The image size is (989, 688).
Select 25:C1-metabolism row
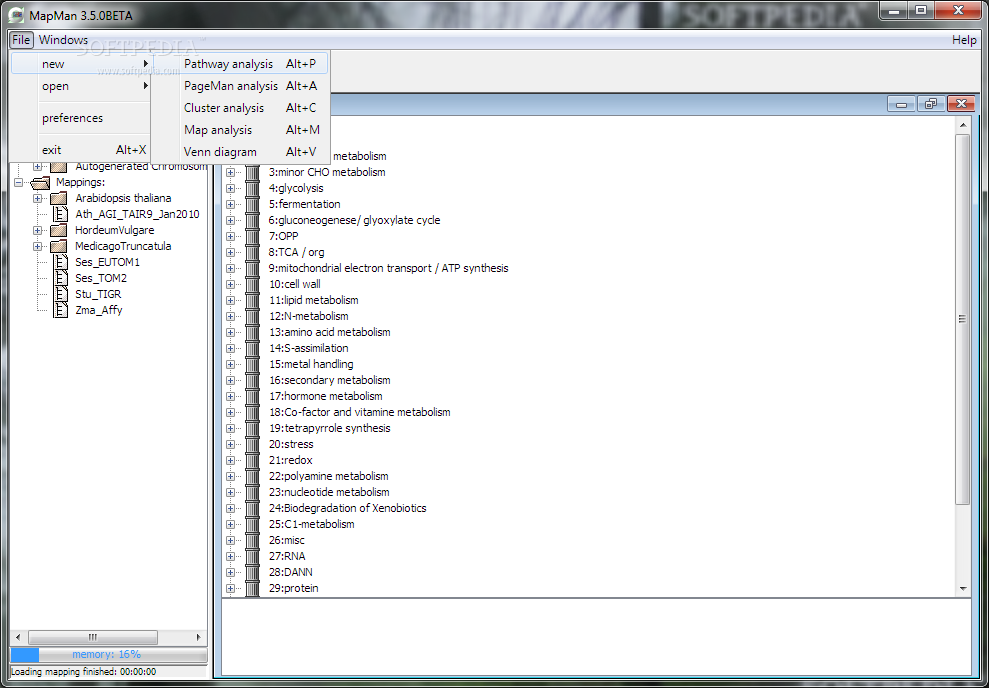(312, 524)
